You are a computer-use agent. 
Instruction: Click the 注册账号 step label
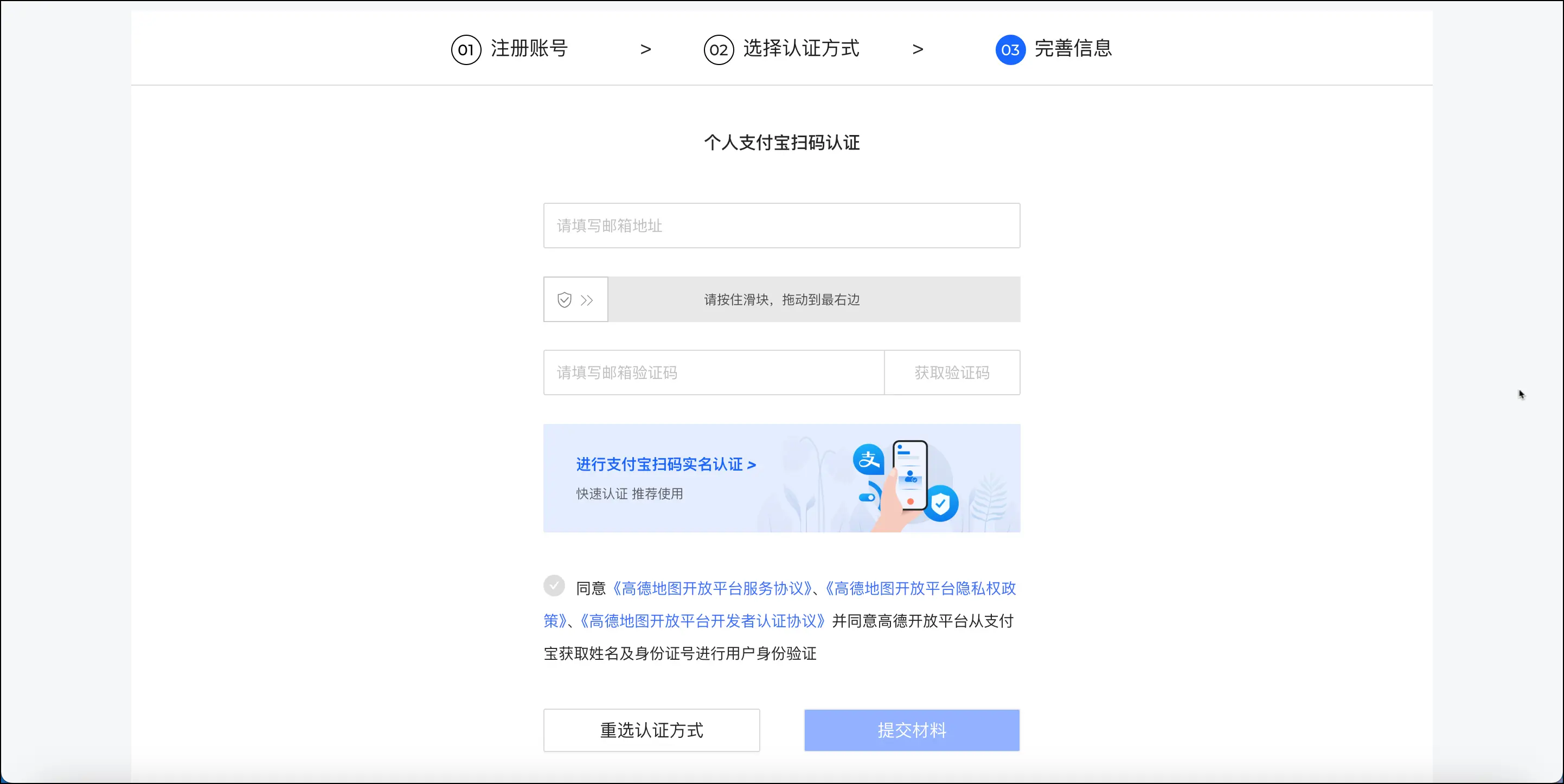coord(529,49)
